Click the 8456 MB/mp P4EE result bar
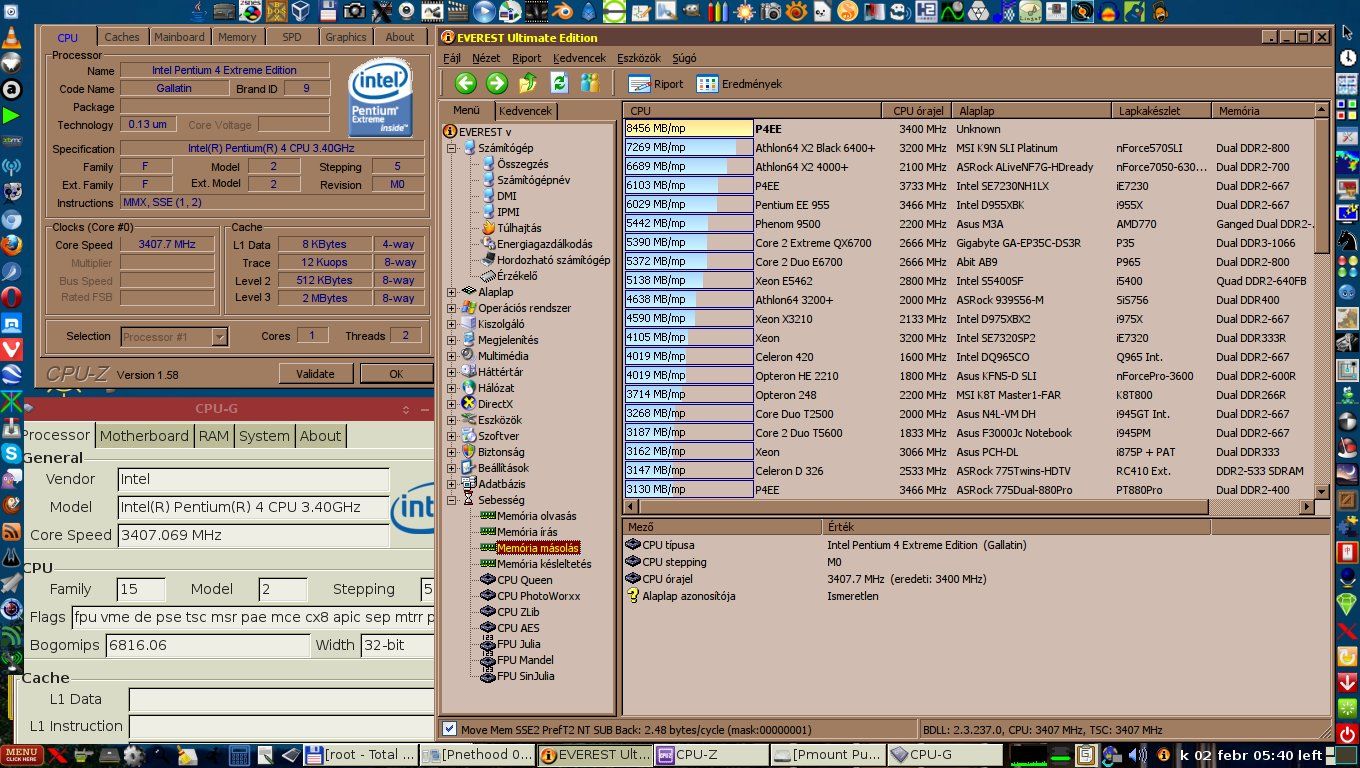 (x=689, y=129)
